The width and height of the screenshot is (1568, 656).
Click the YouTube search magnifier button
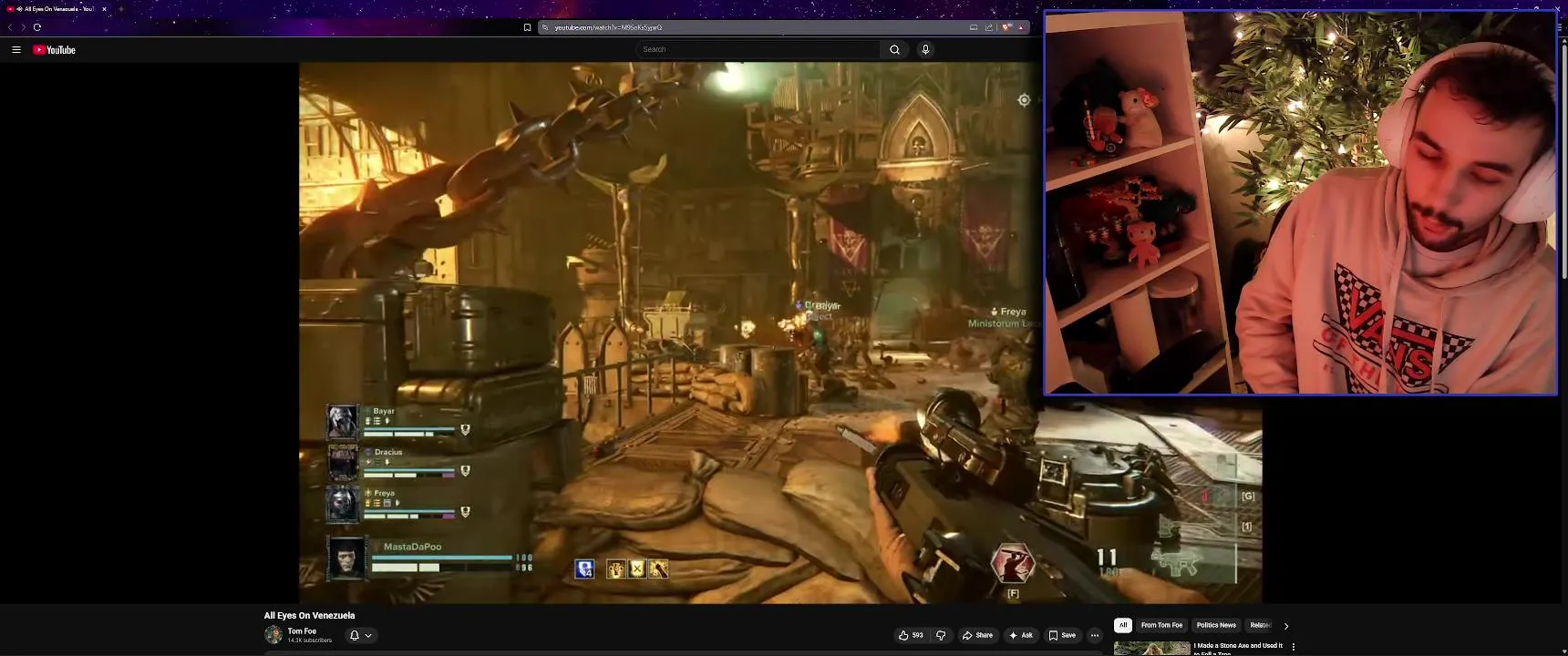(894, 49)
